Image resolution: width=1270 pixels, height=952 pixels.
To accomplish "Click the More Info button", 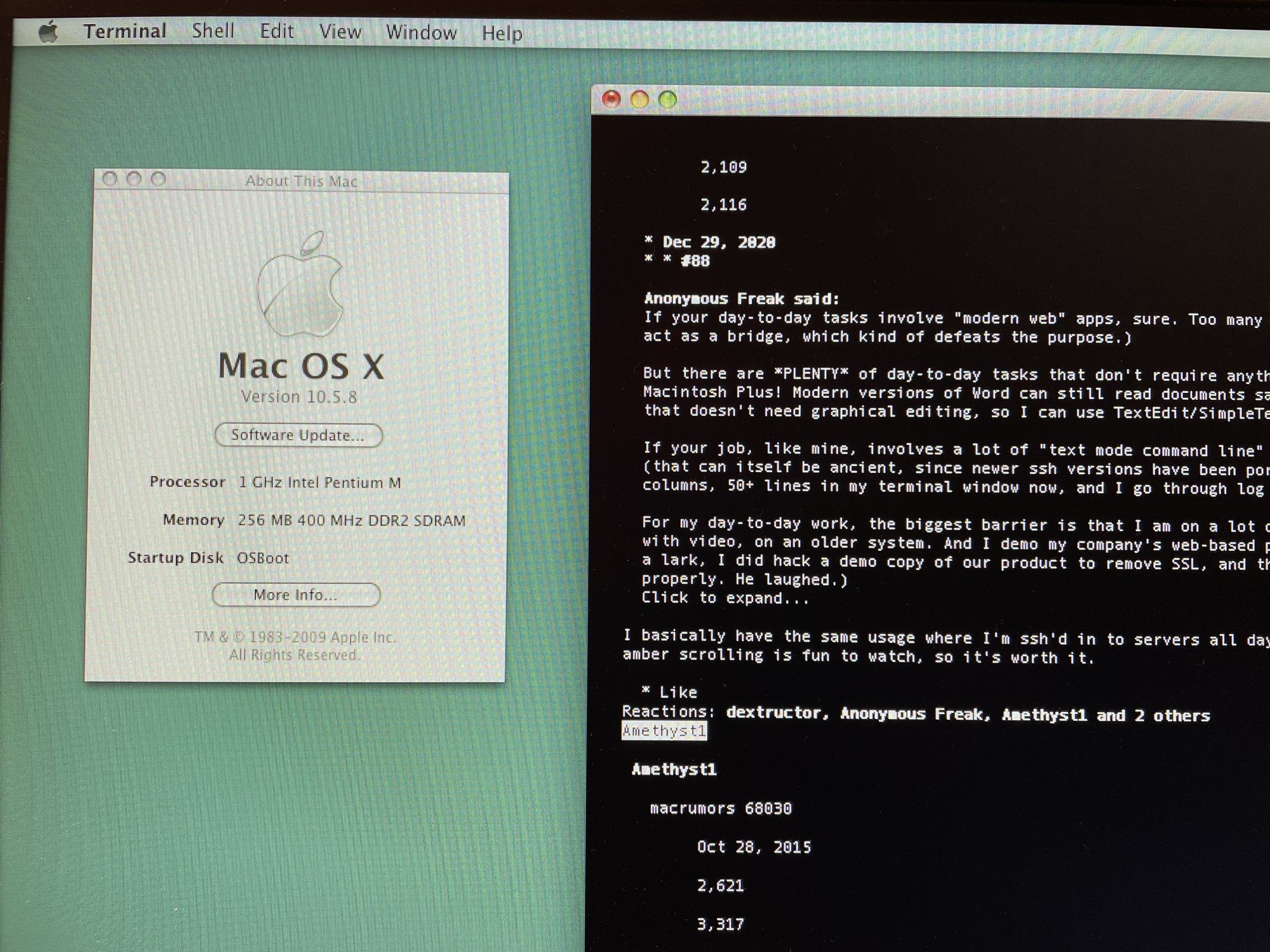I will [296, 595].
